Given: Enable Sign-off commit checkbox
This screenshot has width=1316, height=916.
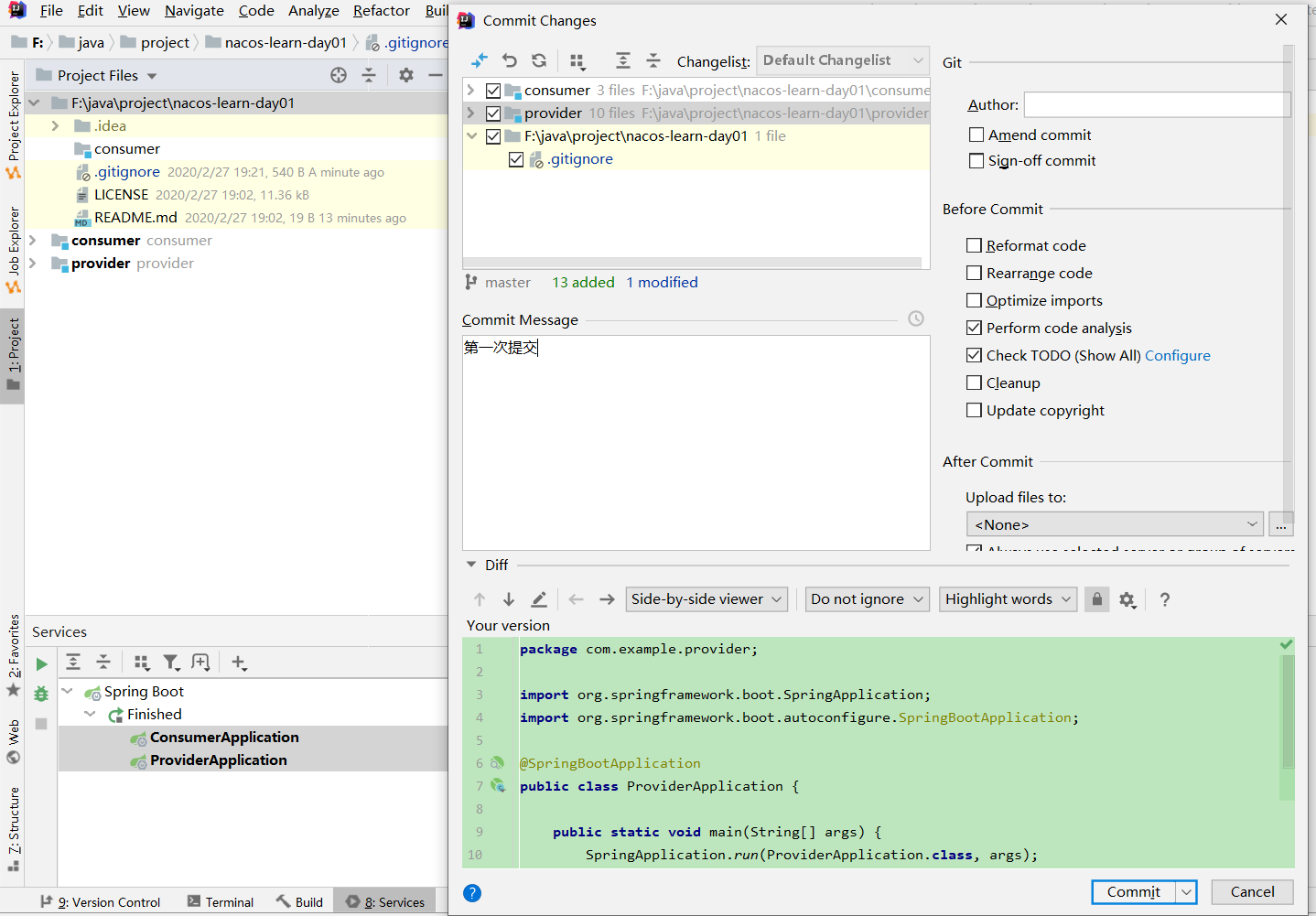Looking at the screenshot, I should point(976,160).
